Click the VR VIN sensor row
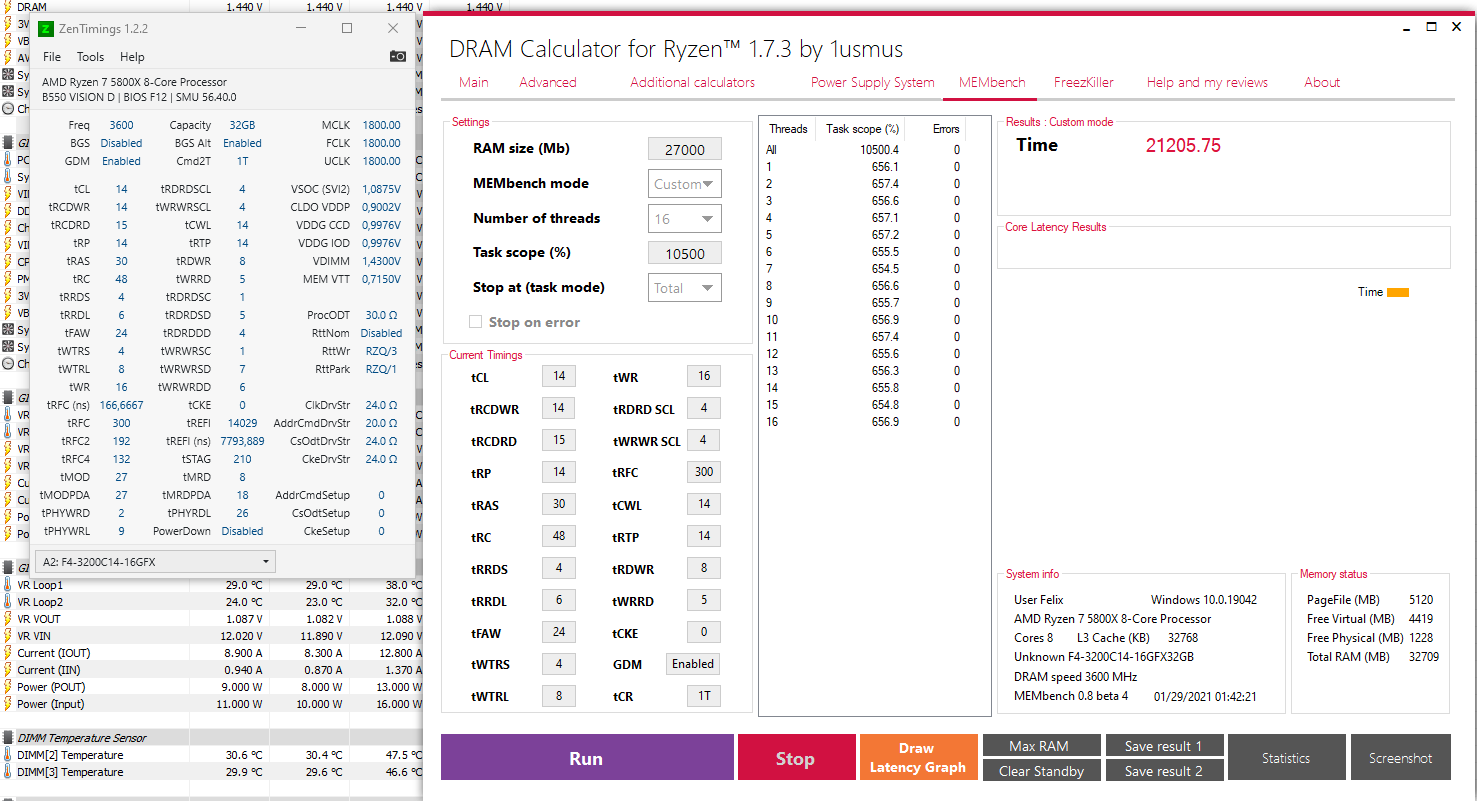1477x801 pixels. pyautogui.click(x=210, y=636)
